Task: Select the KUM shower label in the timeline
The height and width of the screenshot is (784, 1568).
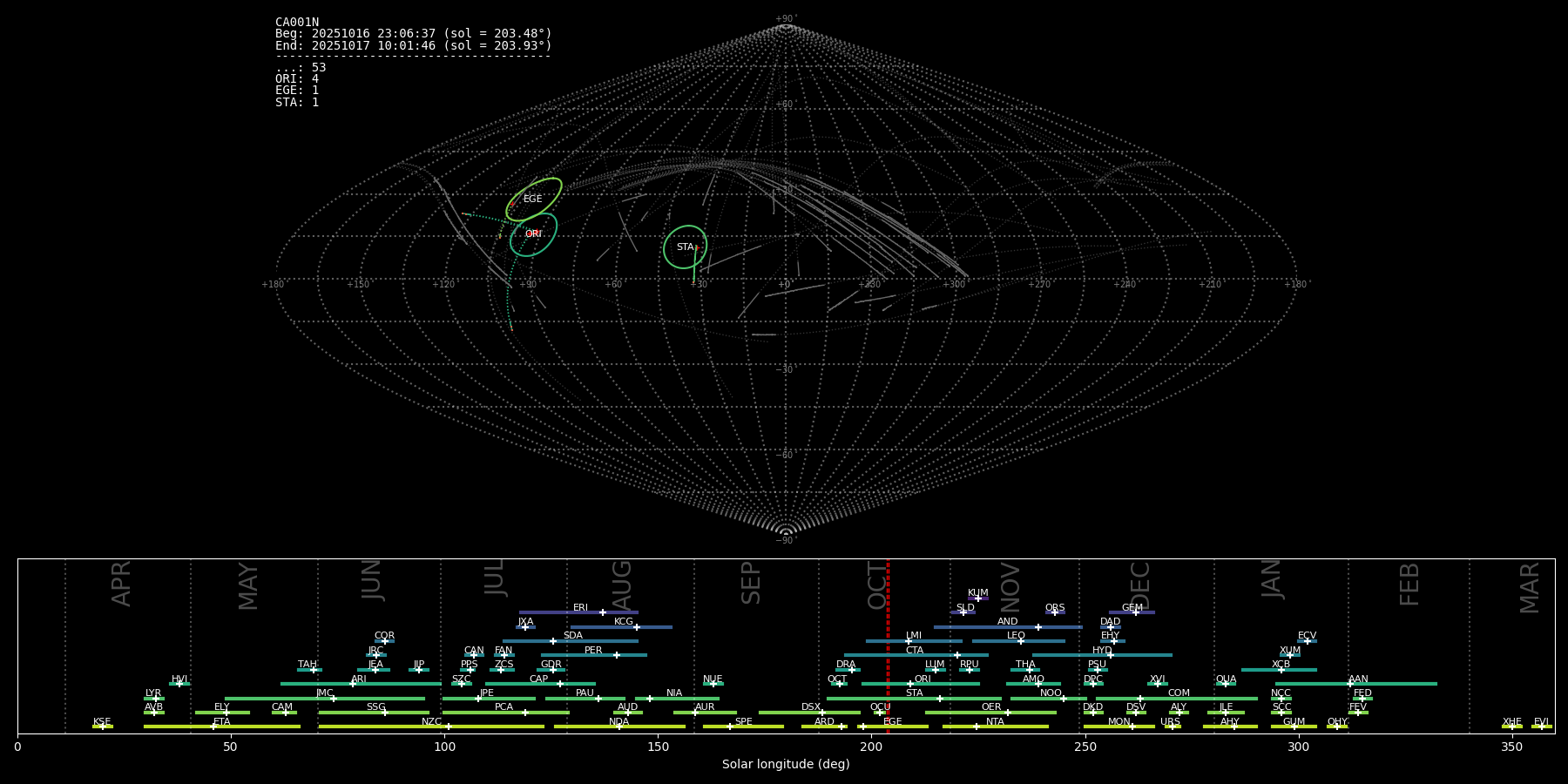Action: tap(978, 593)
